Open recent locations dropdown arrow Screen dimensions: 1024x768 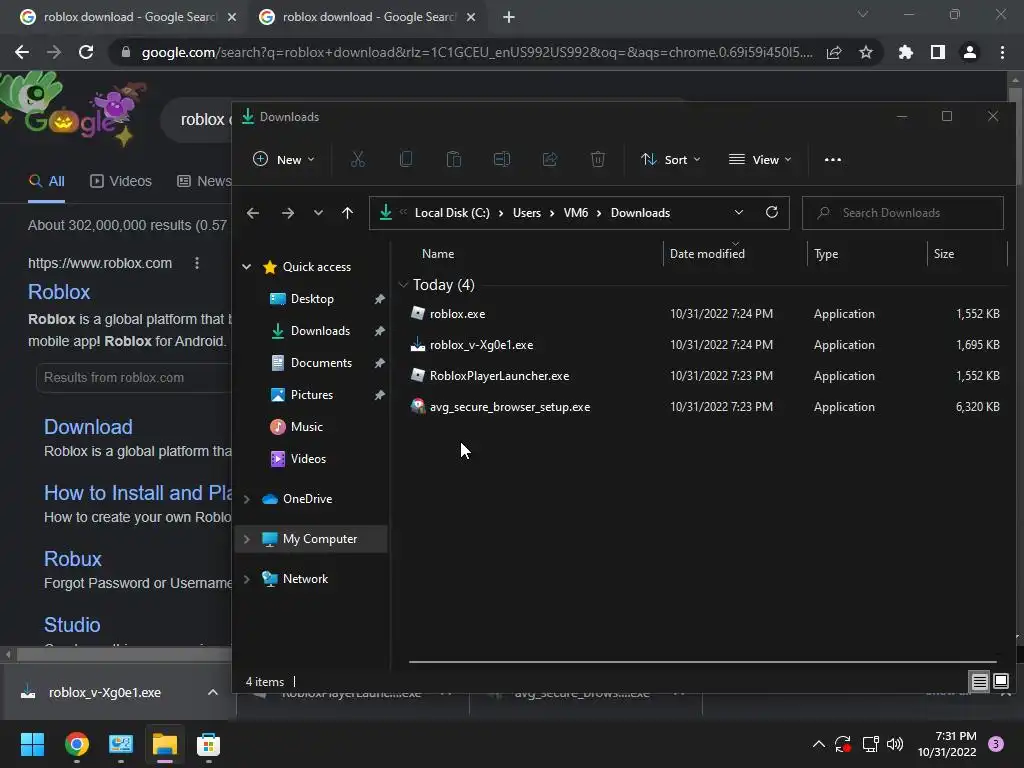[318, 213]
